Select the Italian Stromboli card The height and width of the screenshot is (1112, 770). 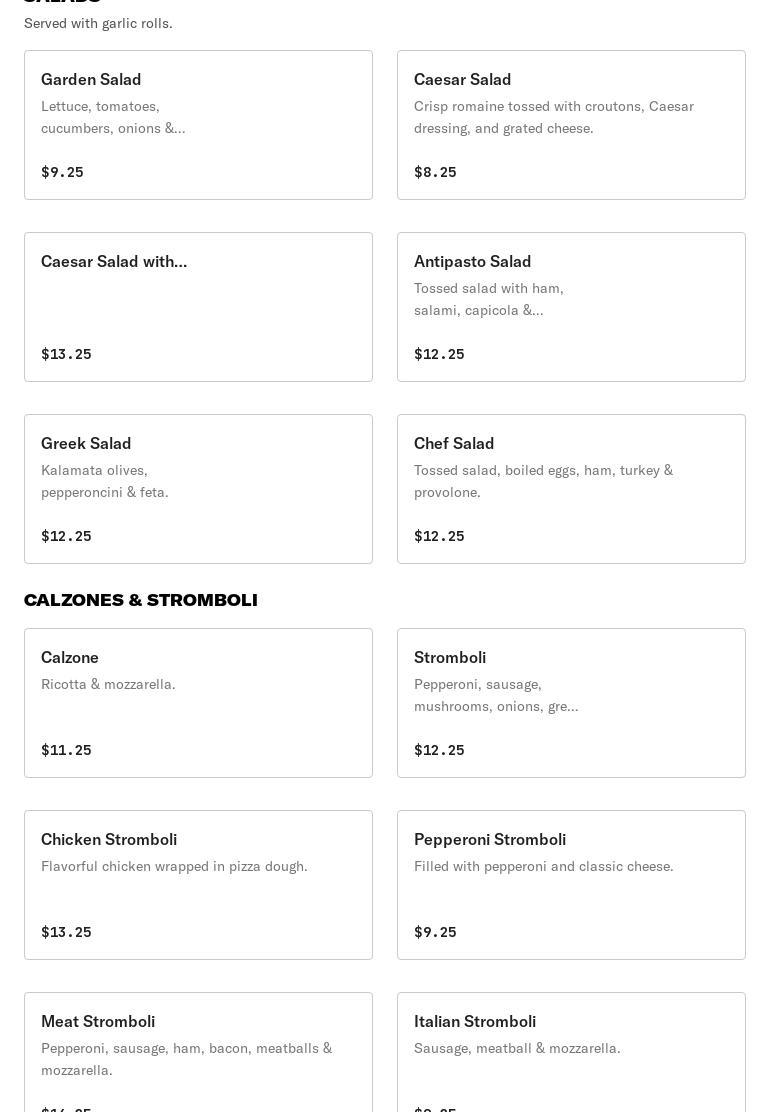click(571, 1052)
